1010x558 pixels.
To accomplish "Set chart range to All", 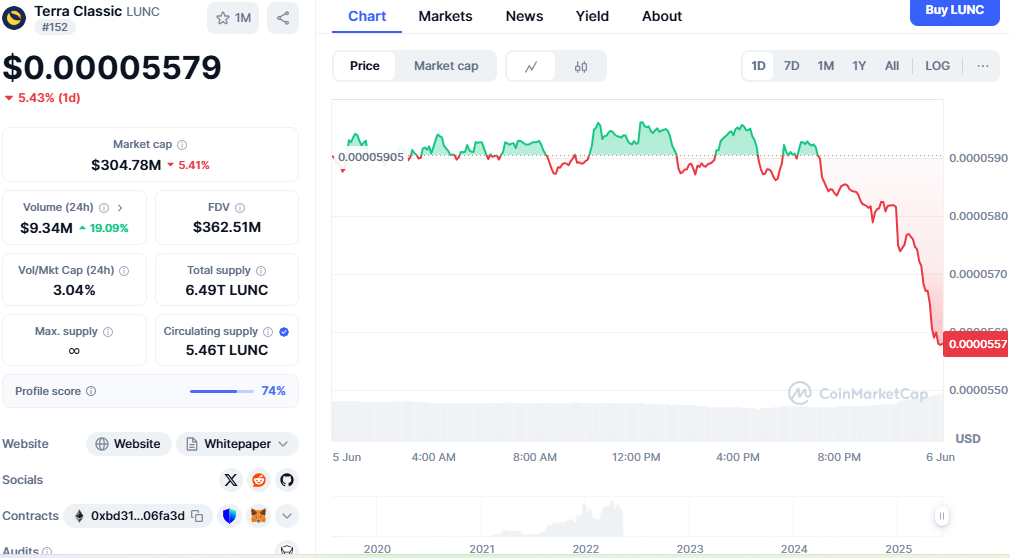I will click(x=892, y=66).
